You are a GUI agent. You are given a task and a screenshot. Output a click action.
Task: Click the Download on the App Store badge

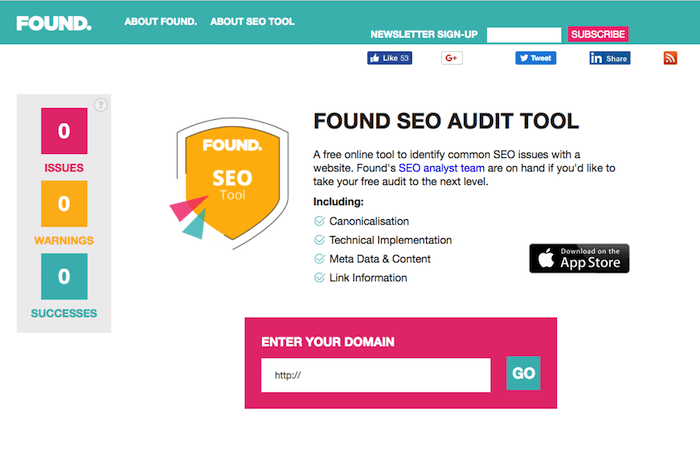pyautogui.click(x=579, y=258)
